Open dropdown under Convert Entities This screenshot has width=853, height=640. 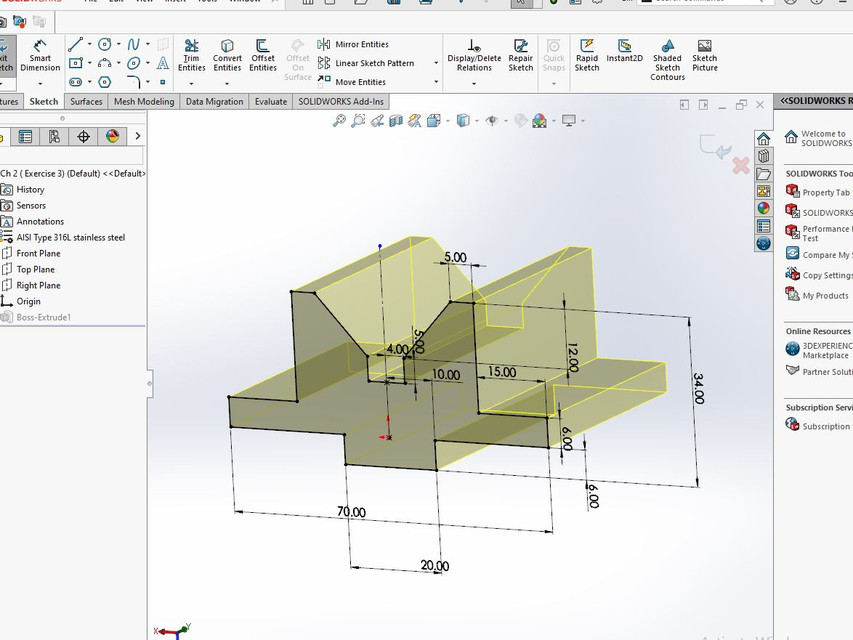[x=227, y=84]
